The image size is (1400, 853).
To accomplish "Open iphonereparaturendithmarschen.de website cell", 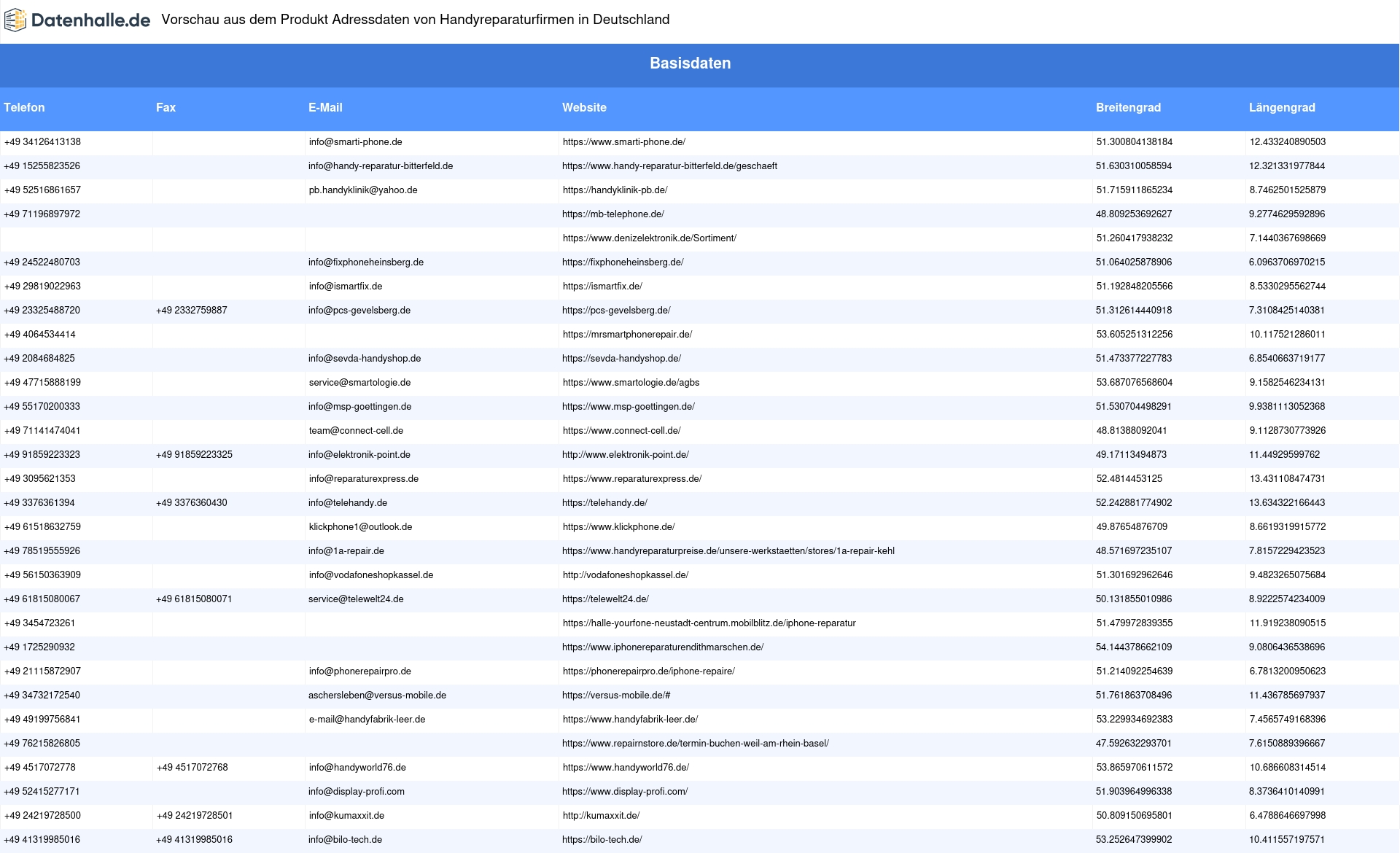I will tap(663, 647).
